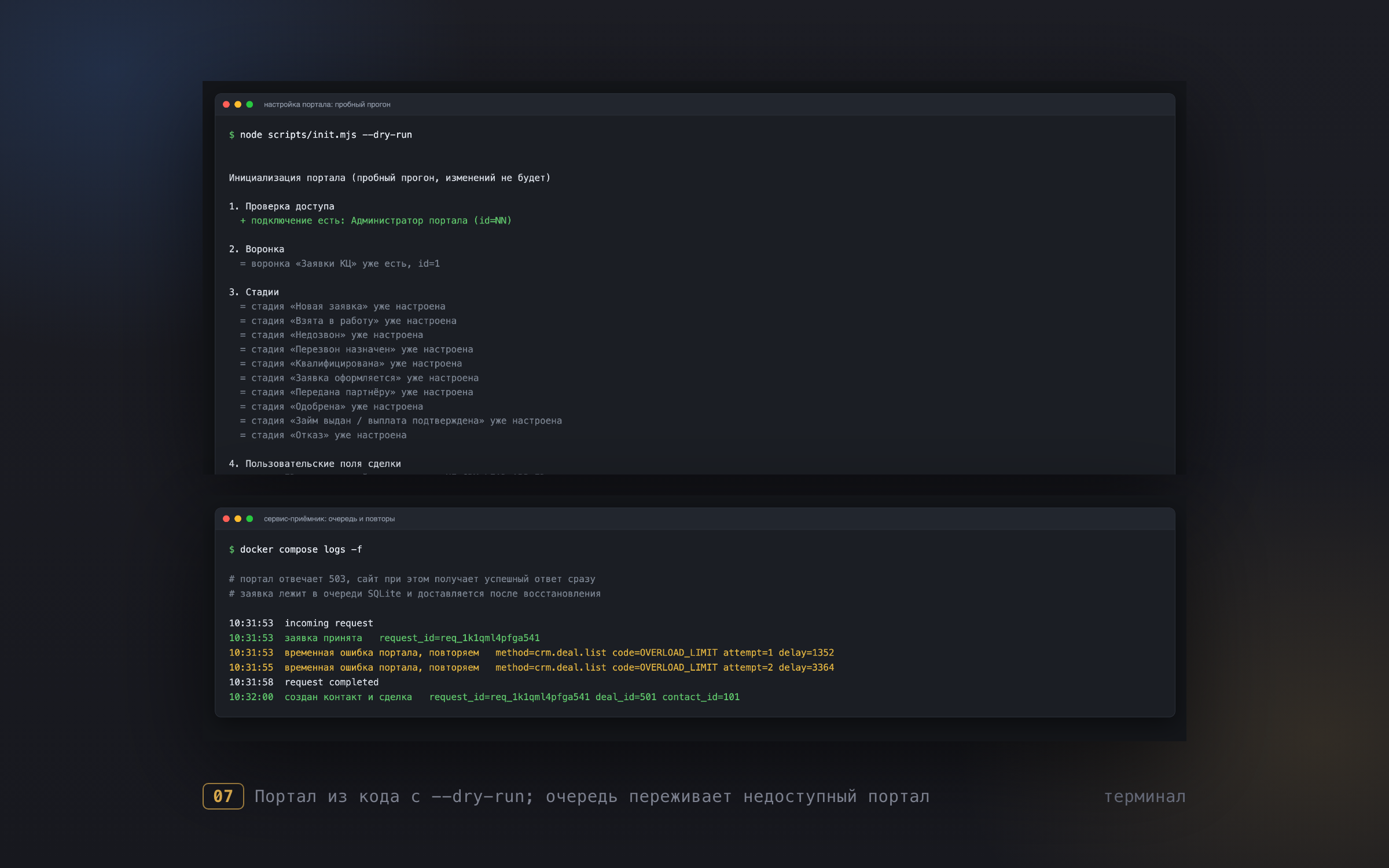The image size is (1389, 868).
Task: Click line стадия «Недозвон» уже настроена
Action: coord(331,335)
